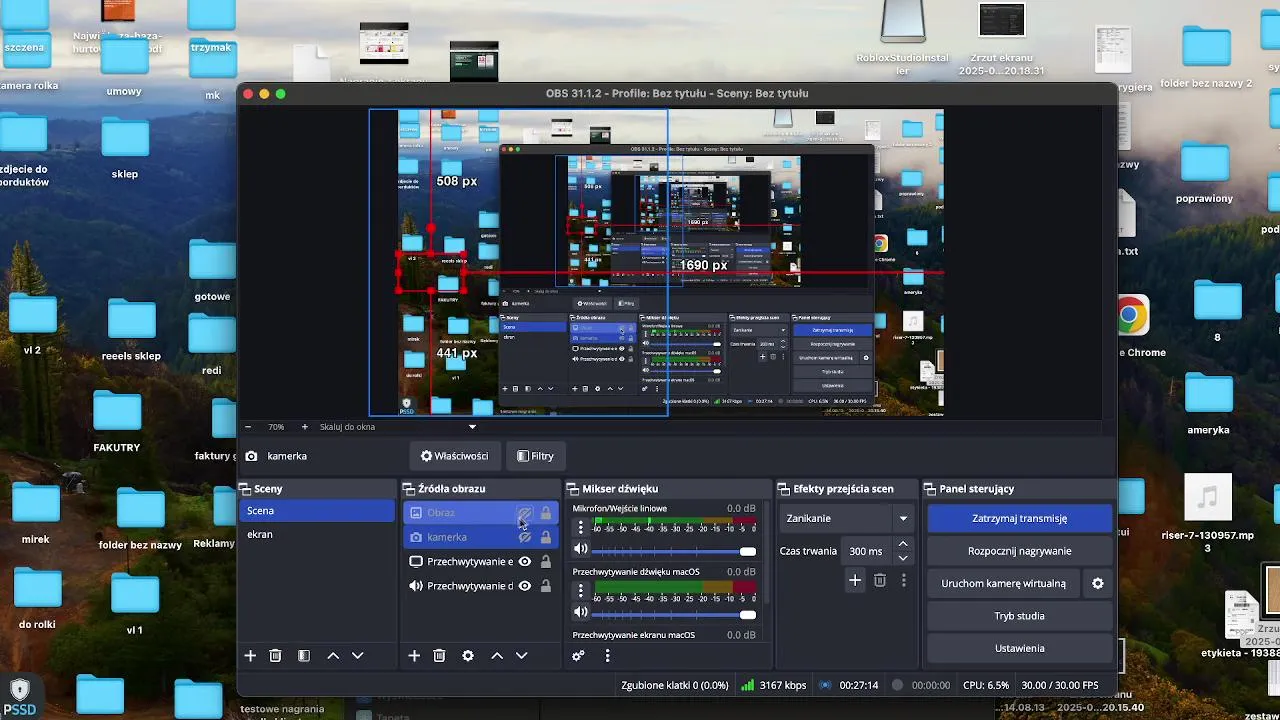Open advanced audio properties gears icon

pos(578,656)
